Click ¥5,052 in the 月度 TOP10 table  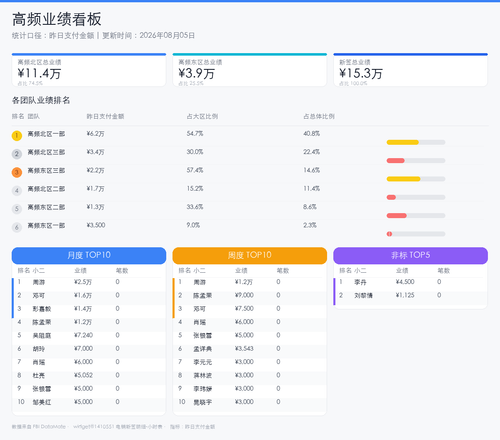pyautogui.click(x=84, y=375)
